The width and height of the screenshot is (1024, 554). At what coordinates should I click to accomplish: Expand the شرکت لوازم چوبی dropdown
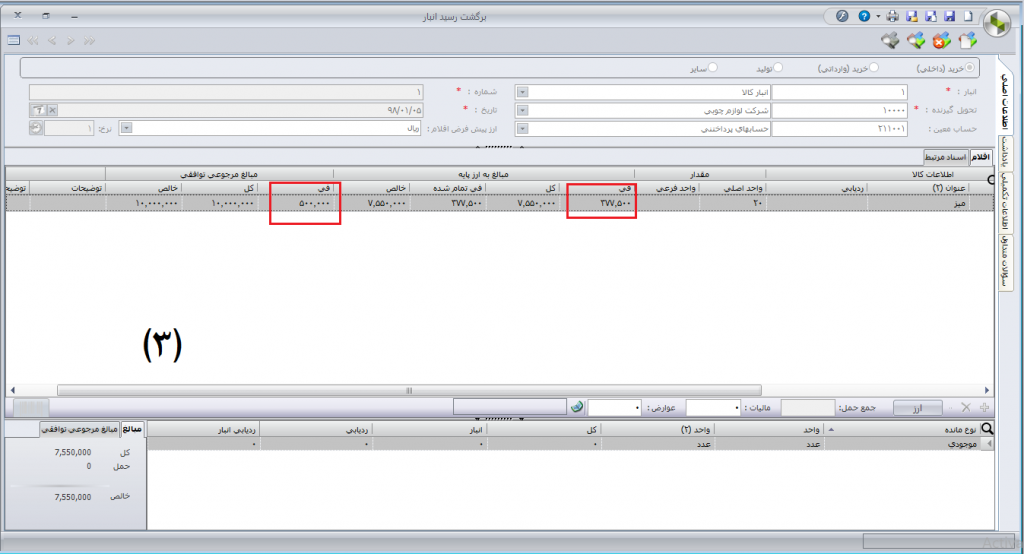522,110
